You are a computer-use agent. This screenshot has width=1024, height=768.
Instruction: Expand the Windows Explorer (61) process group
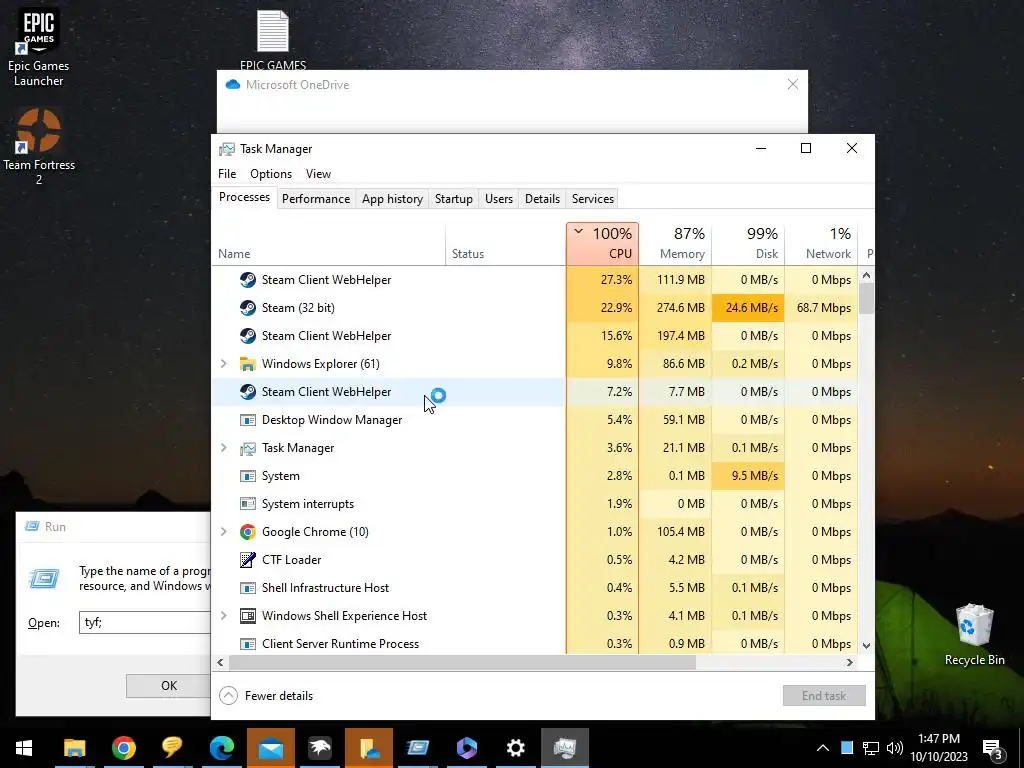(224, 364)
